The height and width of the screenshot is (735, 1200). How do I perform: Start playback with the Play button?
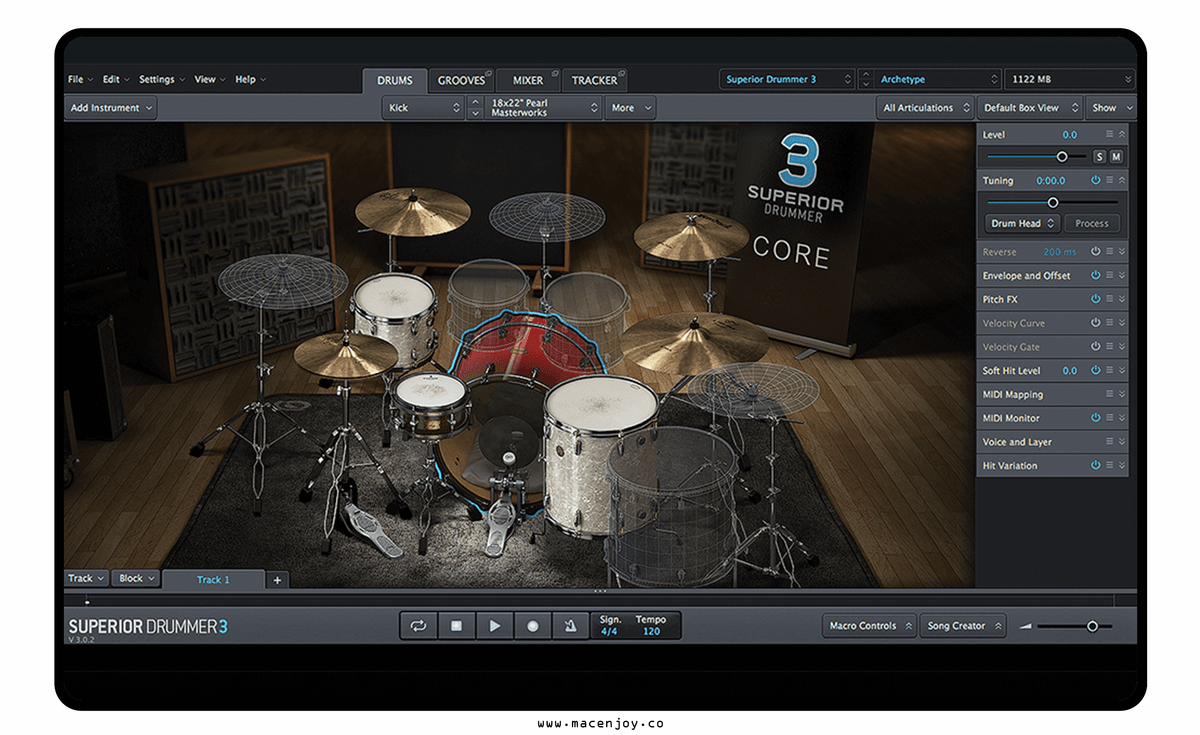point(494,626)
